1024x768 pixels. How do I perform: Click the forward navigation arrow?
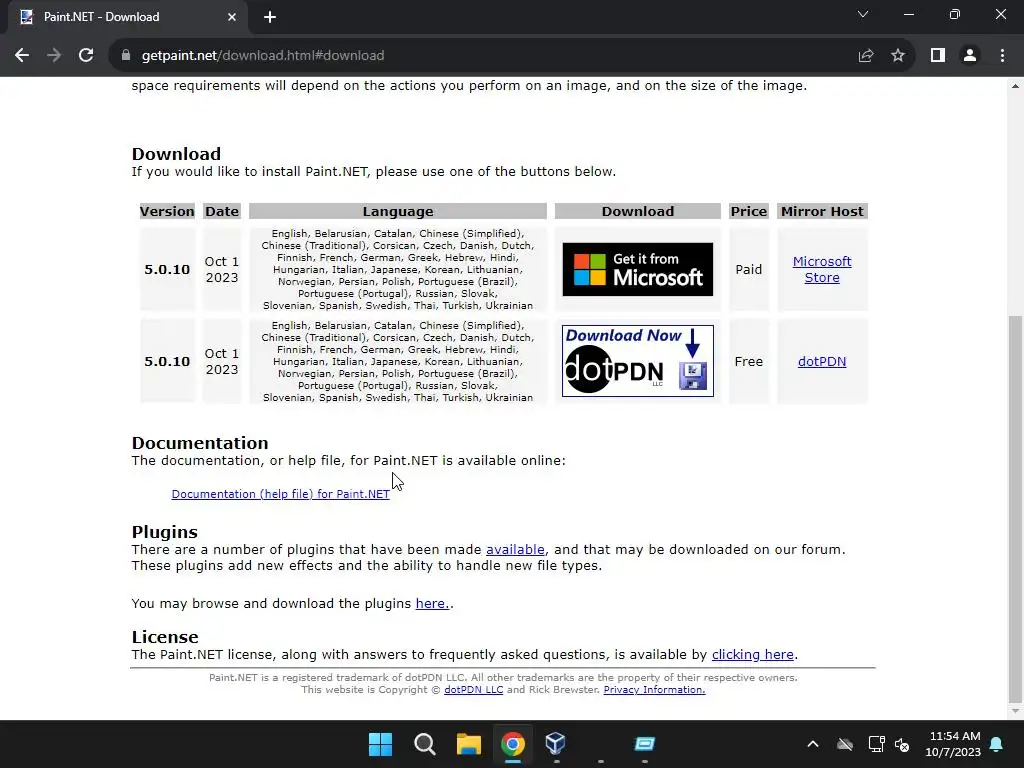pyautogui.click(x=54, y=56)
